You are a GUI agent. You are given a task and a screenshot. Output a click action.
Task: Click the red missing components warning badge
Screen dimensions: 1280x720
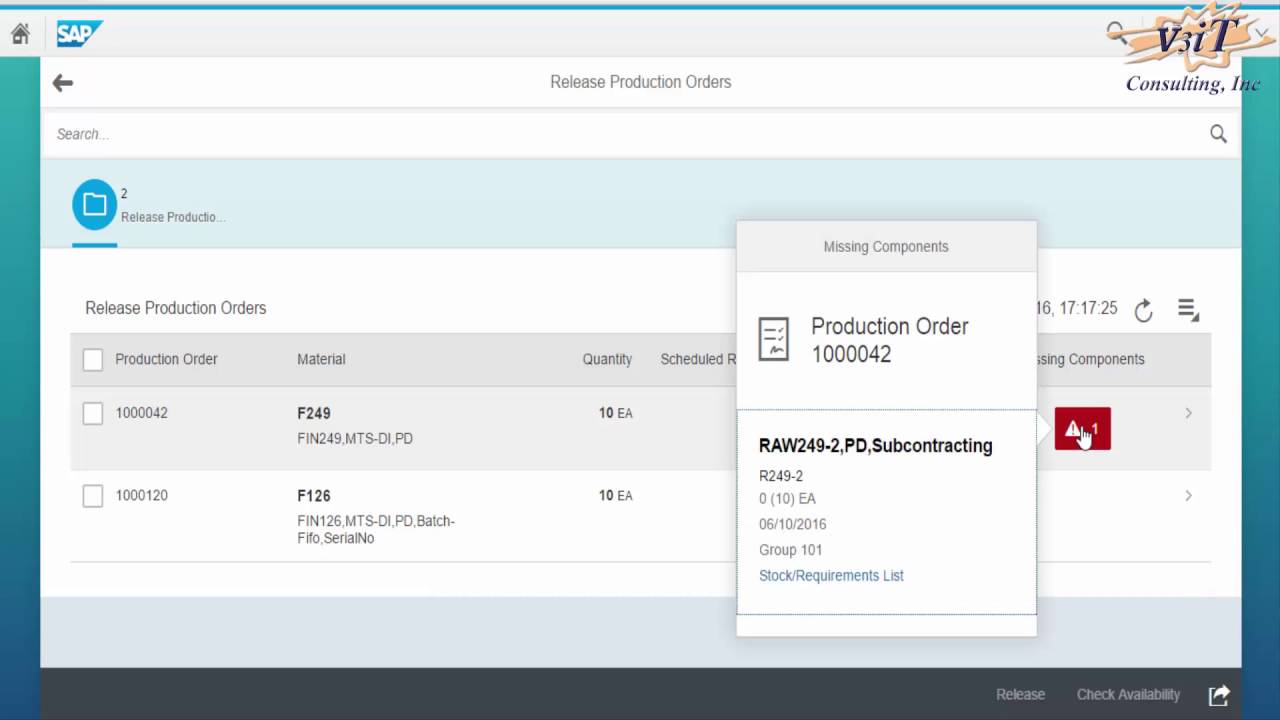pyautogui.click(x=1082, y=429)
